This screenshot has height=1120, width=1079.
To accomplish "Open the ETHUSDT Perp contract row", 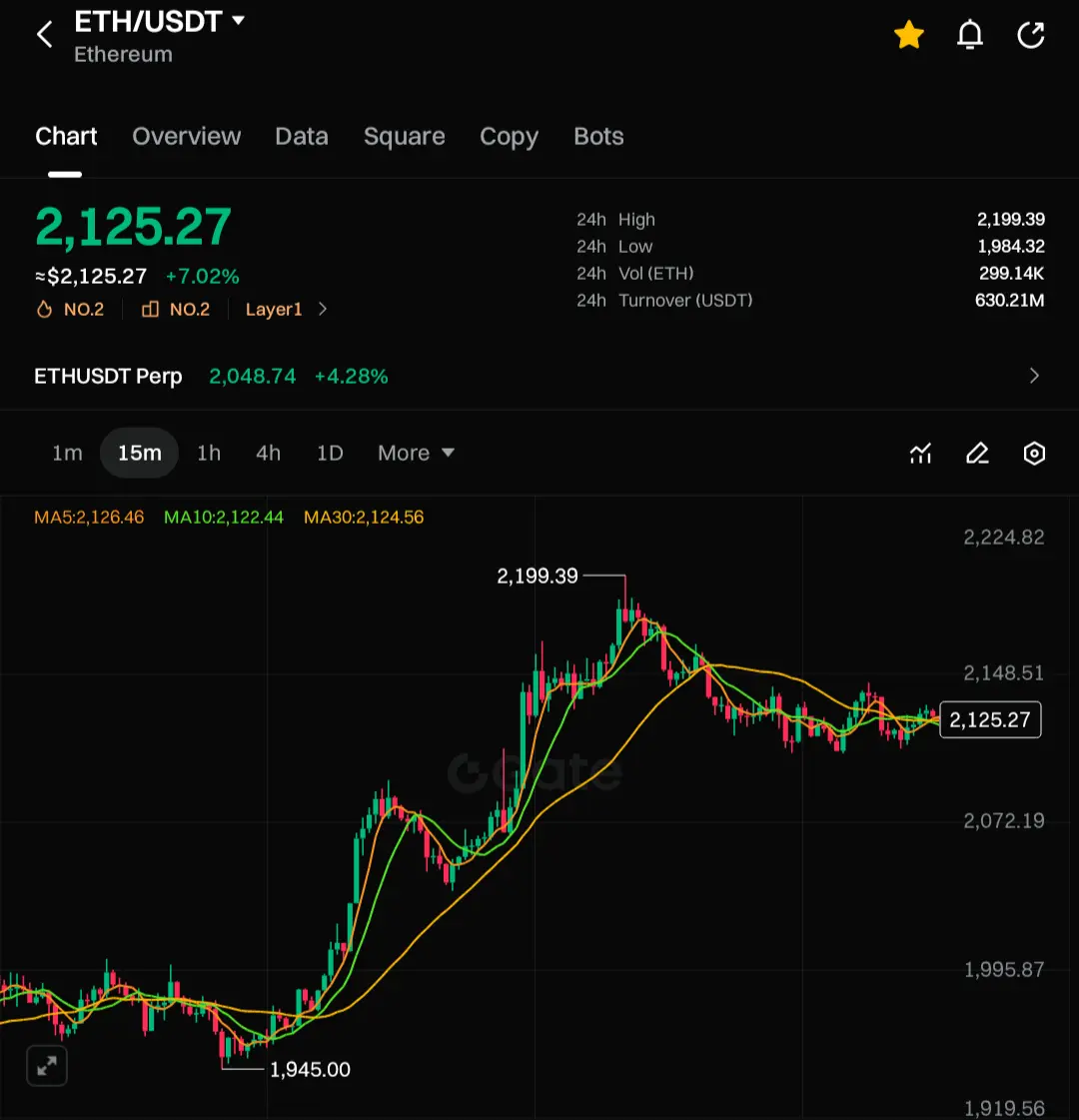I will (x=539, y=376).
